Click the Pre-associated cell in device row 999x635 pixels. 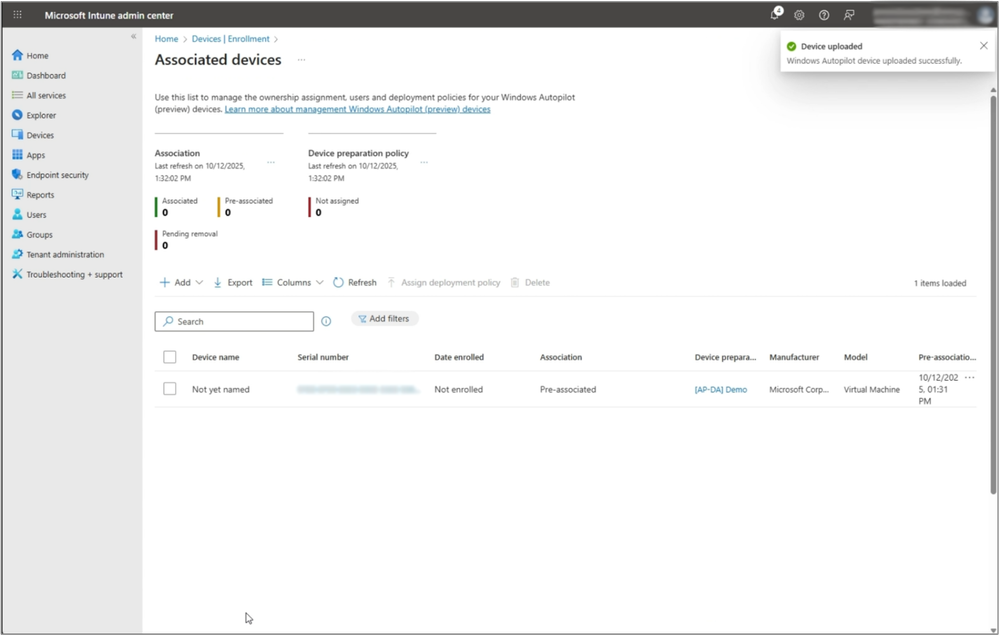[x=568, y=389]
